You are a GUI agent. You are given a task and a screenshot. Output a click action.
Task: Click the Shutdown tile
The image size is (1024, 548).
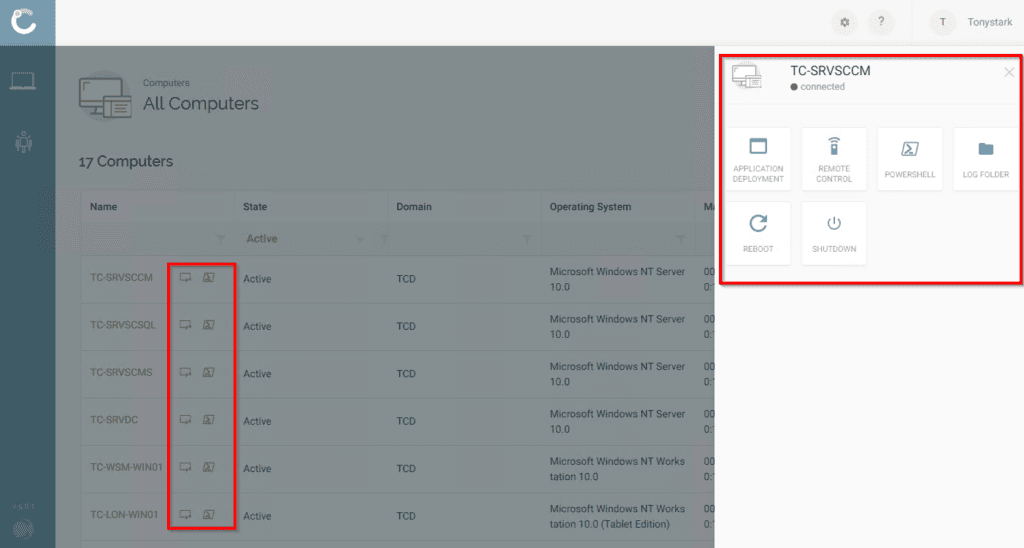pos(834,233)
